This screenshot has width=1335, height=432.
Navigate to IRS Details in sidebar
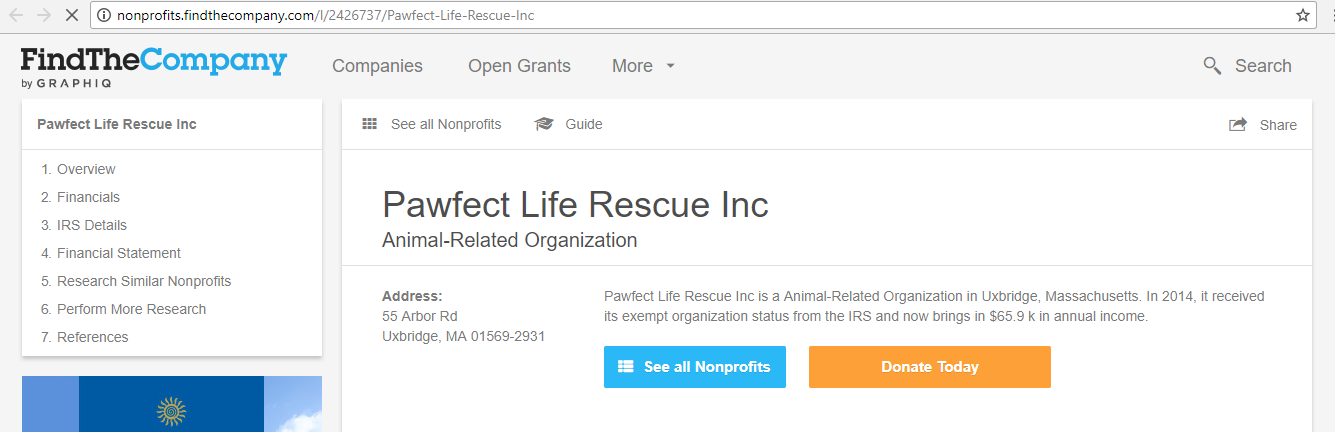[x=91, y=225]
